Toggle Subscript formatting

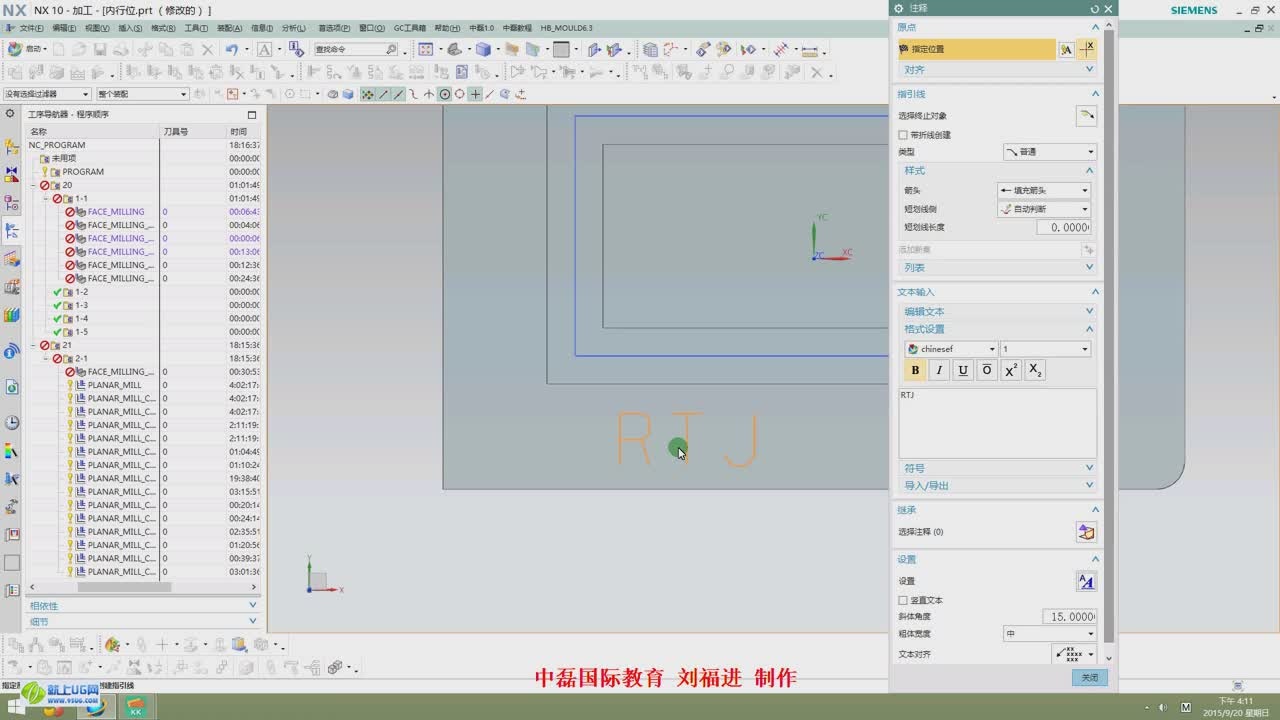1035,370
